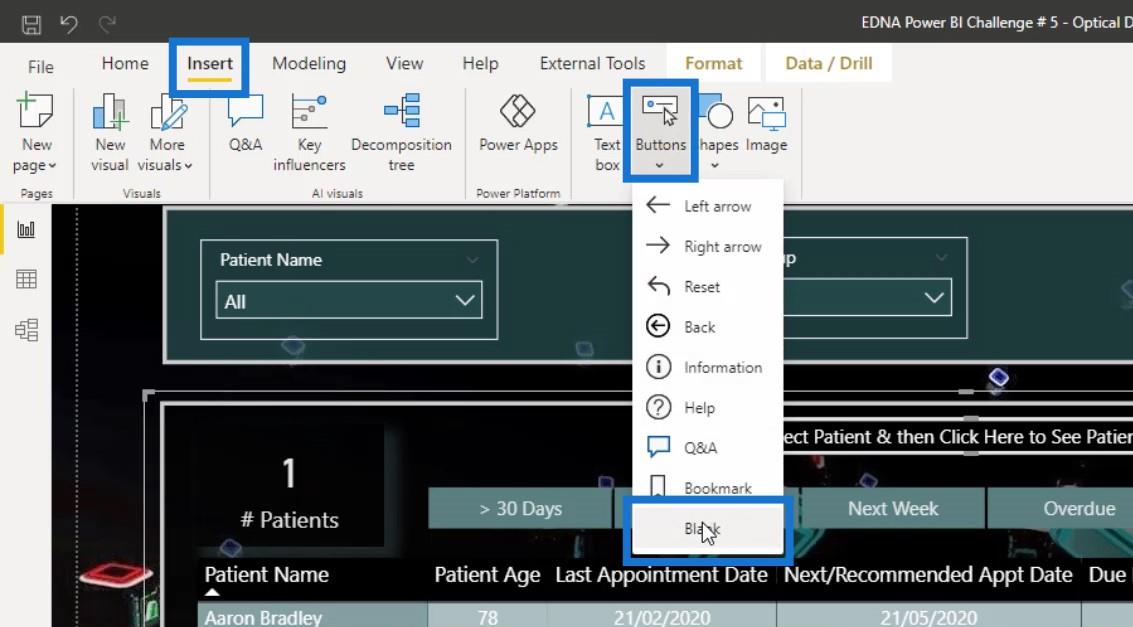This screenshot has width=1133, height=627.
Task: Insert an Image from ribbon
Action: pos(766,123)
